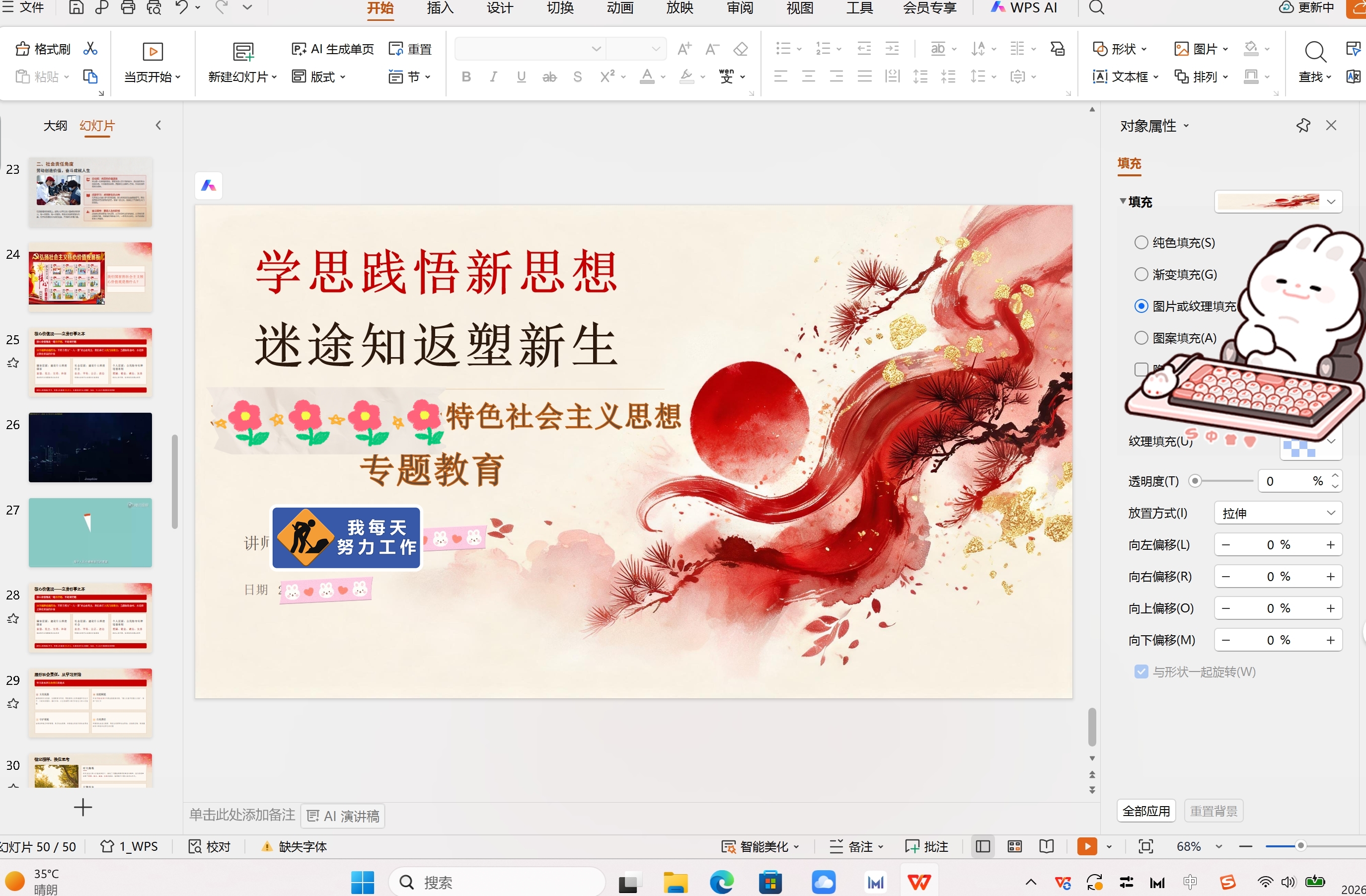Pin the 对象属性 panel
Image resolution: width=1366 pixels, height=896 pixels.
(x=1303, y=125)
